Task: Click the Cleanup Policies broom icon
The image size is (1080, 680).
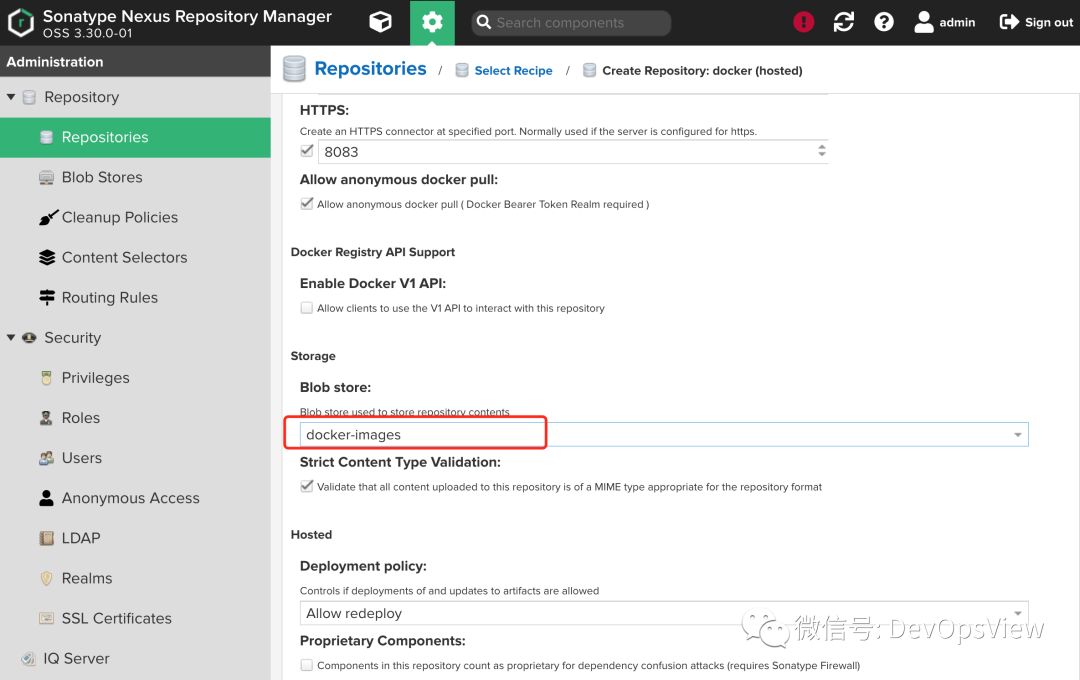Action: (48, 218)
